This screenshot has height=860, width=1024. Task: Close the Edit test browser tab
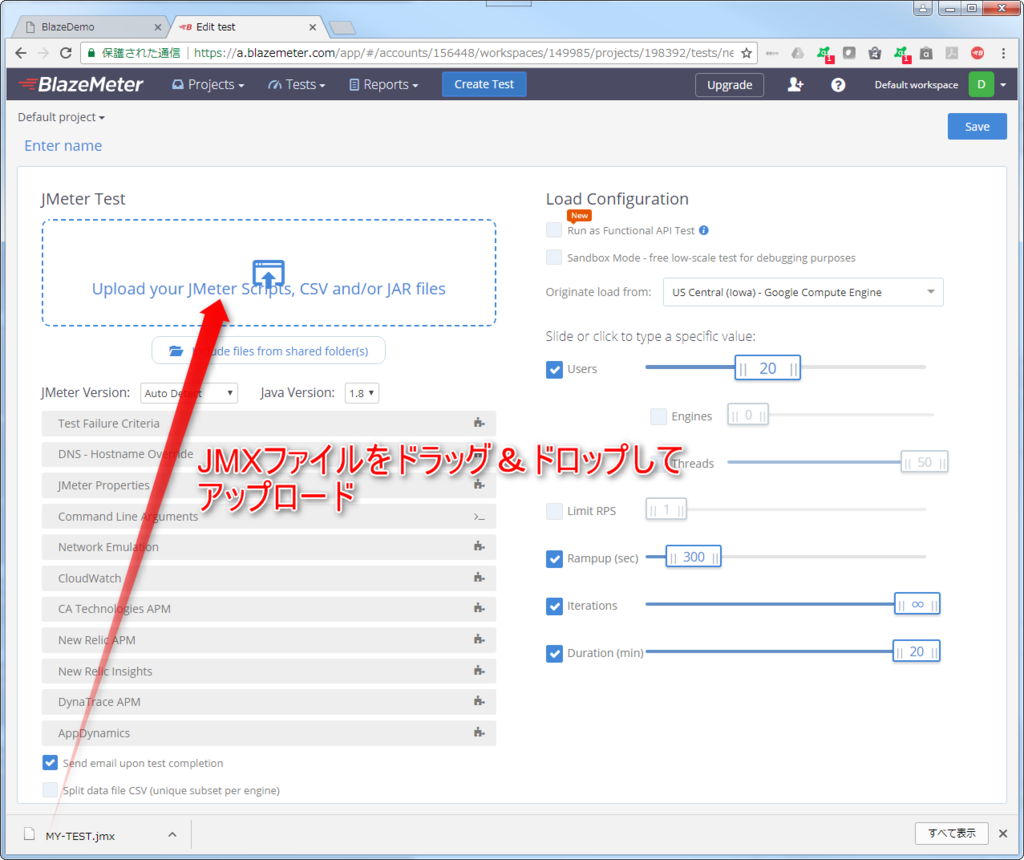[312, 27]
